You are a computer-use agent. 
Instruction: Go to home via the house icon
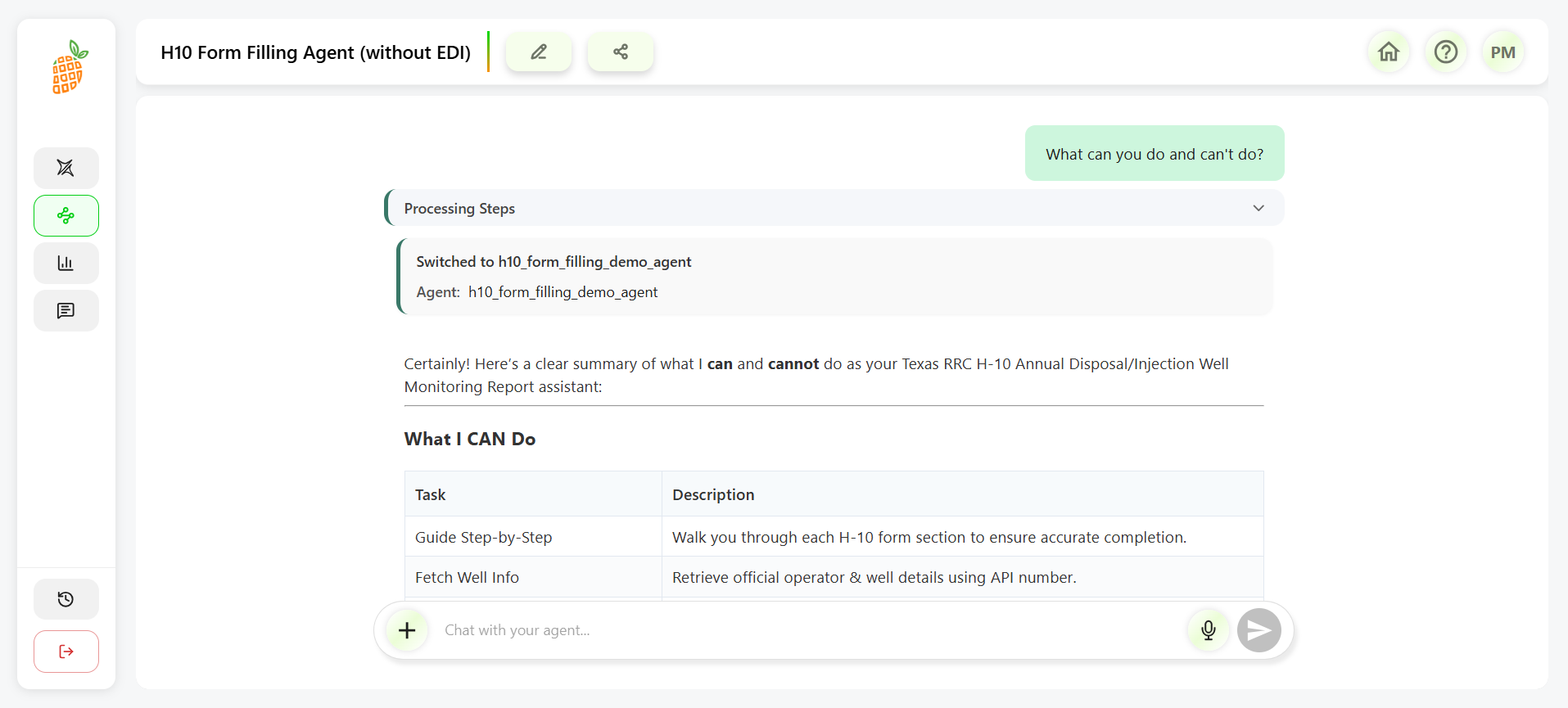(1389, 52)
